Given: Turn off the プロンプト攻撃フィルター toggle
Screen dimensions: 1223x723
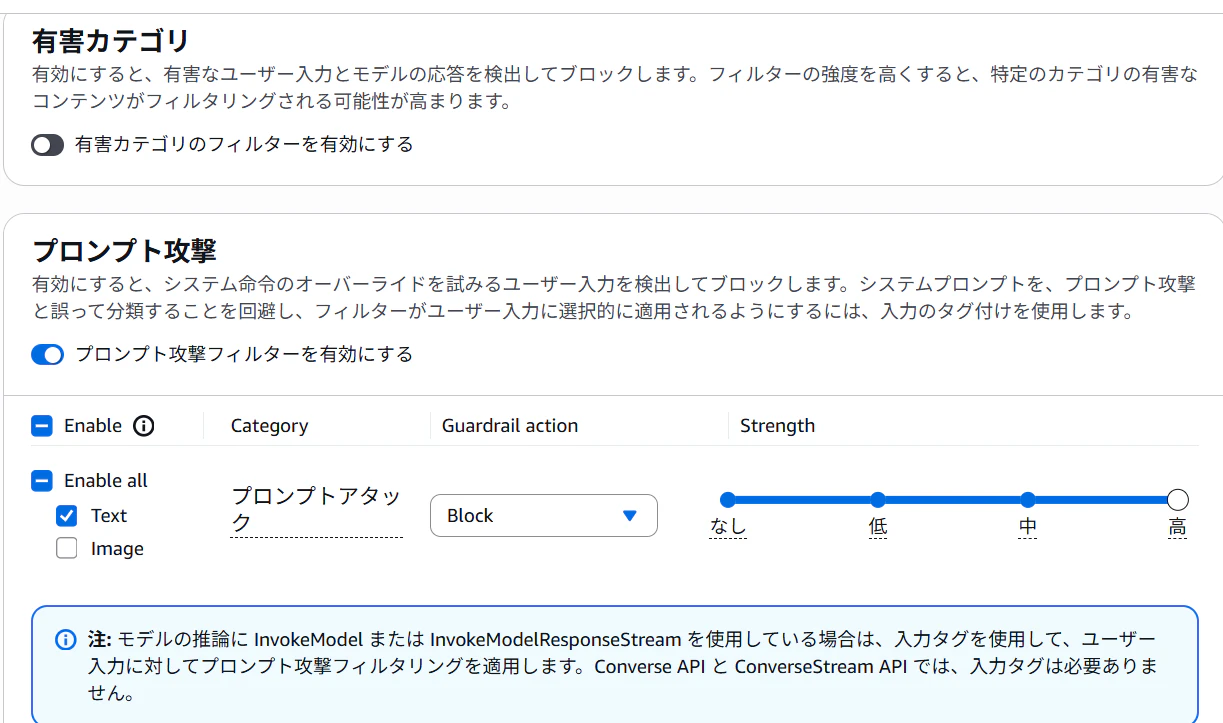Looking at the screenshot, I should tap(47, 355).
